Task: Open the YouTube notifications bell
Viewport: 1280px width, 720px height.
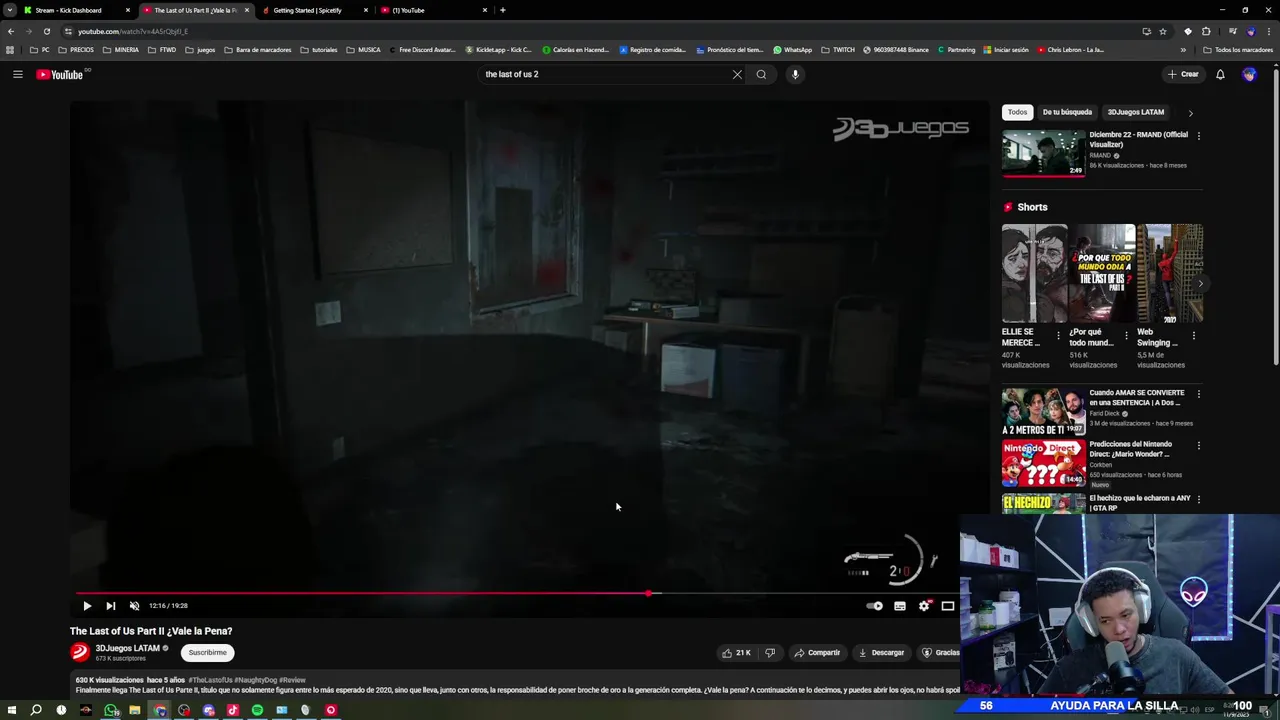Action: 1220,74
